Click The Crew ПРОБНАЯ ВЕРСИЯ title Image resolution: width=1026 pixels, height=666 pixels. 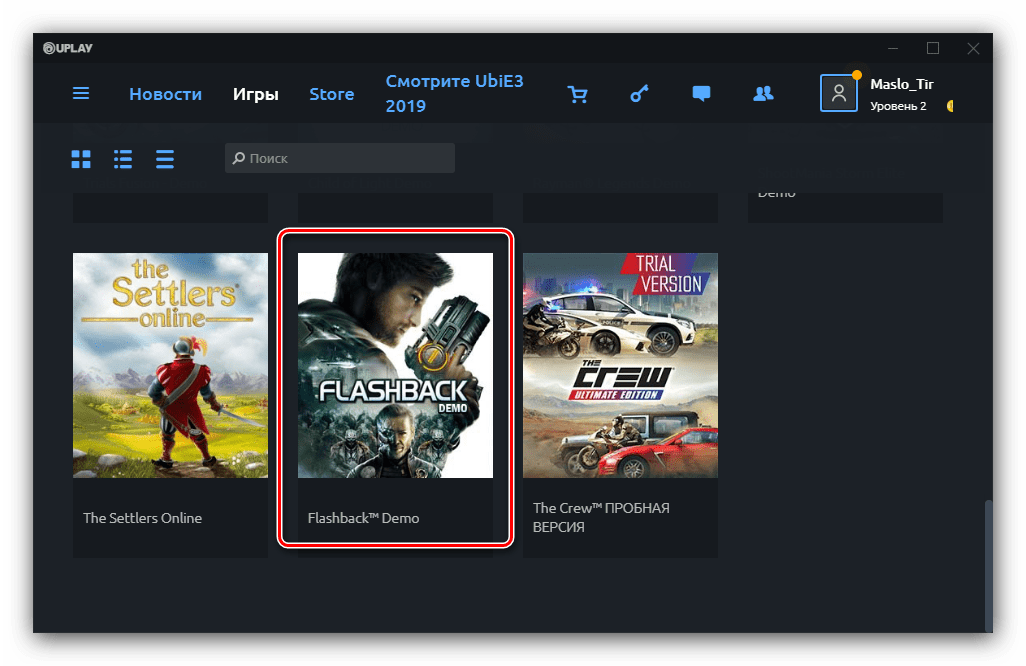click(601, 517)
